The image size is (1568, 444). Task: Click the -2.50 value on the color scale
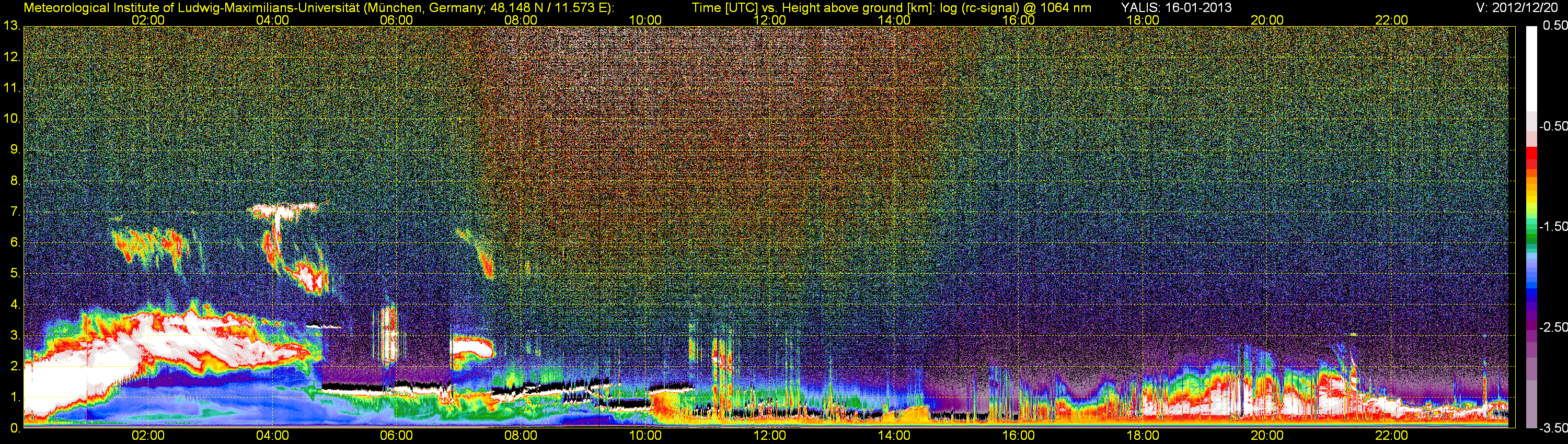pyautogui.click(x=1553, y=327)
